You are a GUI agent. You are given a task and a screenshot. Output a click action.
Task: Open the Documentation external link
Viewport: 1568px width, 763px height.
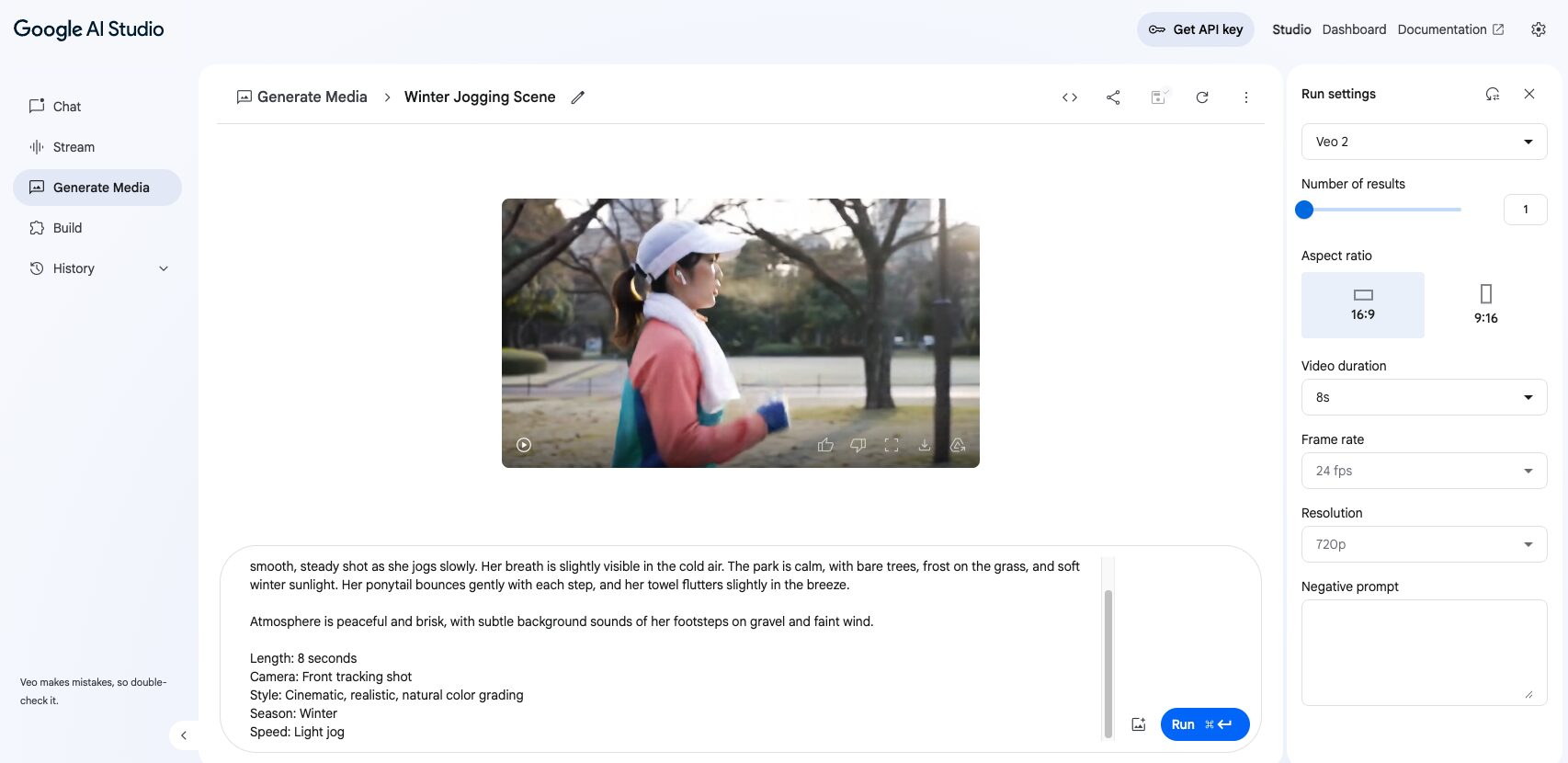pos(1450,29)
